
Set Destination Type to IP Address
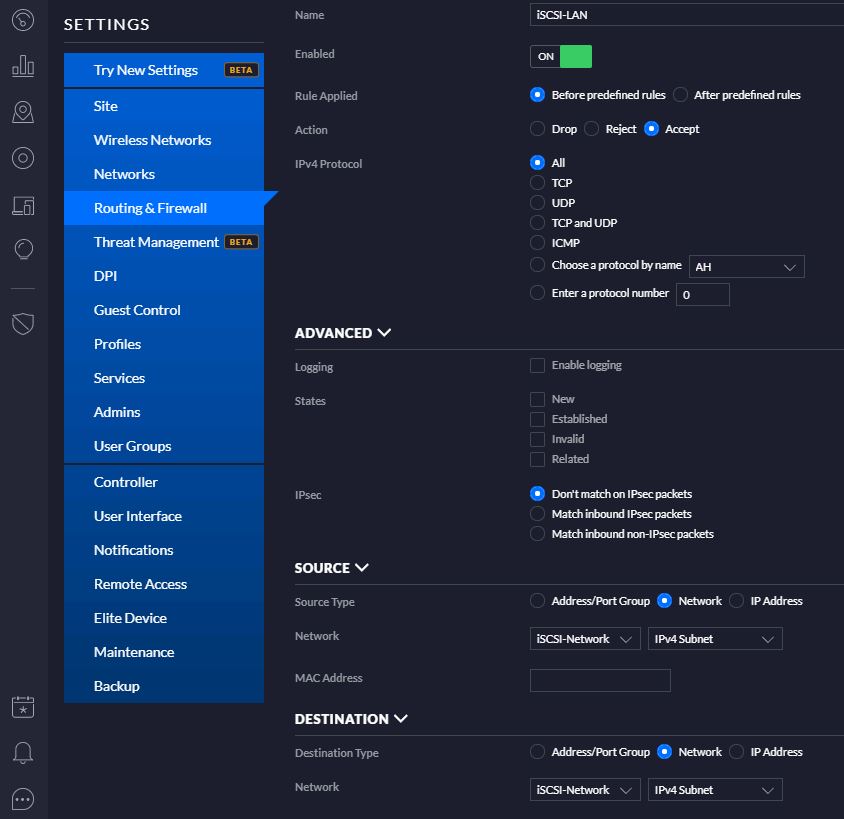[736, 752]
